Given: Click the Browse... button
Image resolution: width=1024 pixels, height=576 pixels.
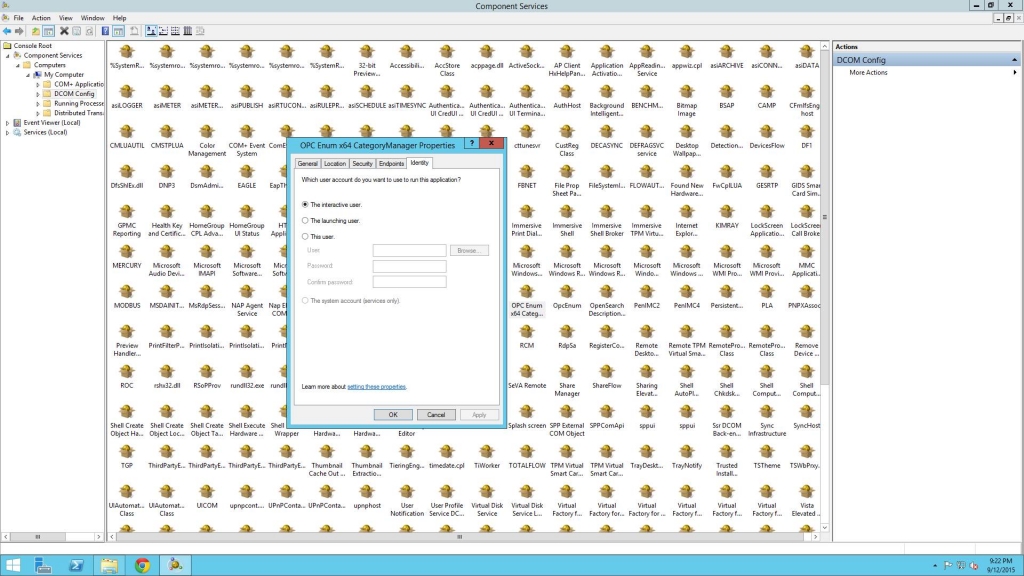Looking at the screenshot, I should click(469, 250).
